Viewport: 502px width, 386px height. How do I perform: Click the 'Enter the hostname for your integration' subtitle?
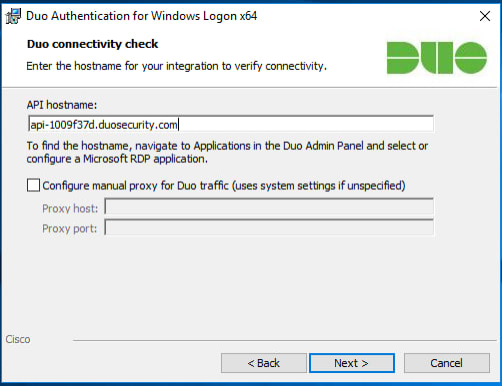point(176,66)
